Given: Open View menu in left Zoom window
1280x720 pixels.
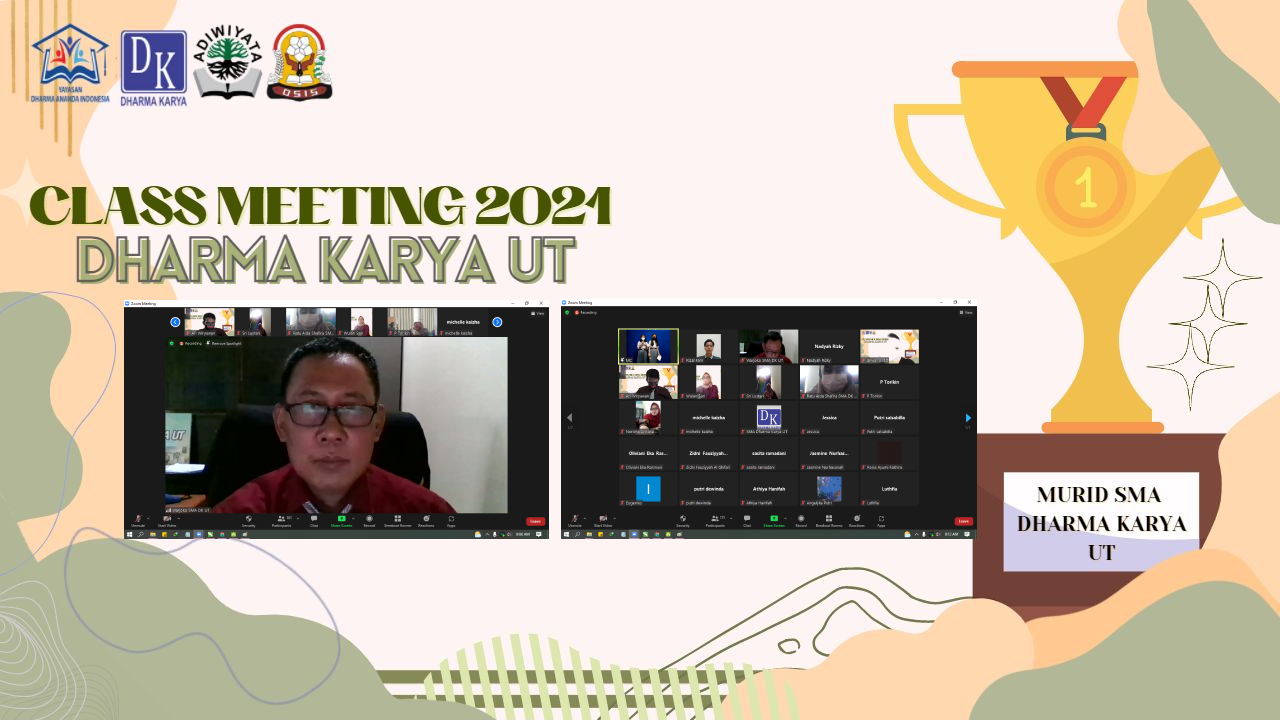Looking at the screenshot, I should click(x=537, y=313).
